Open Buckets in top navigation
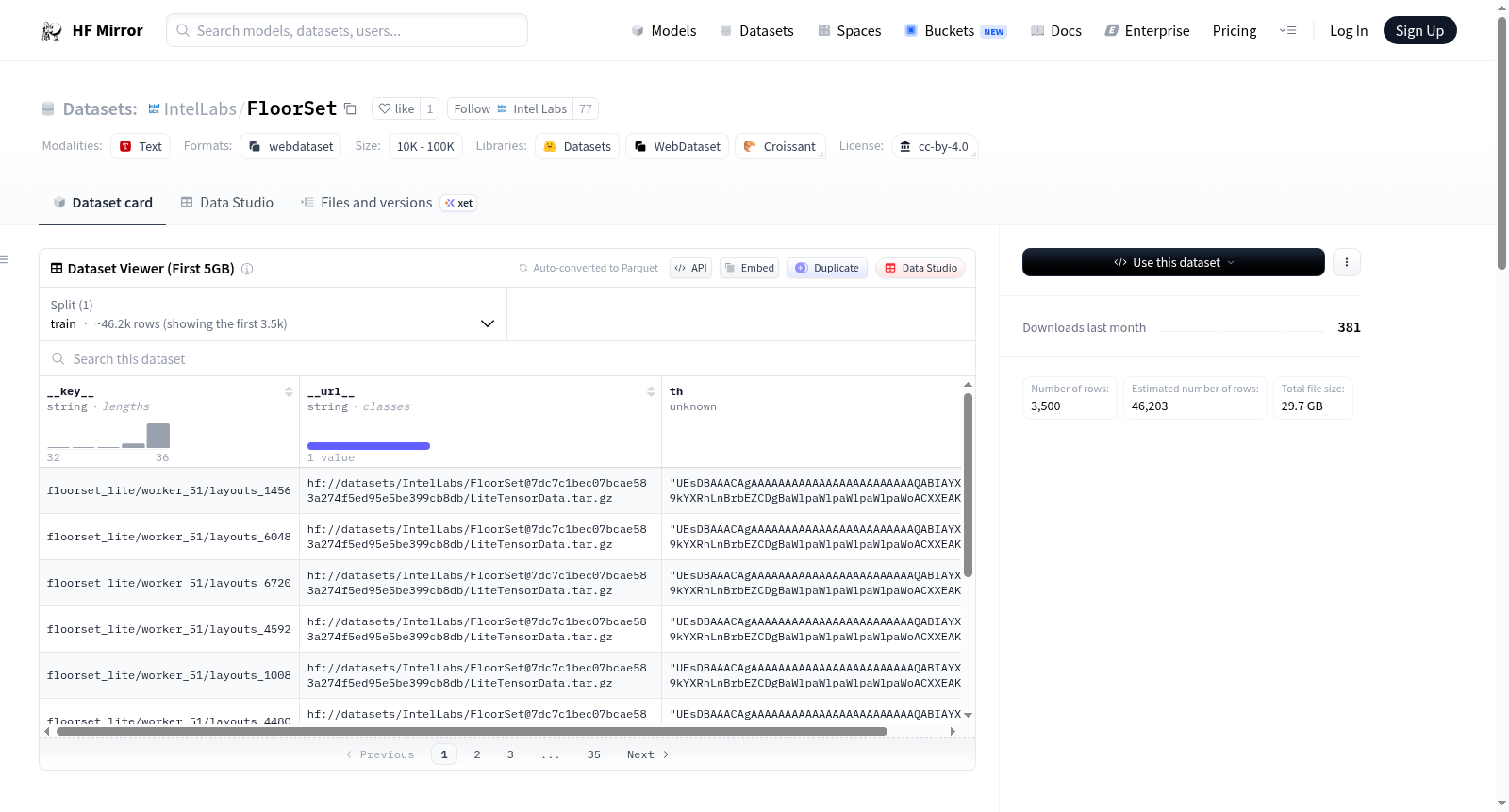This screenshot has width=1509, height=812. click(955, 31)
